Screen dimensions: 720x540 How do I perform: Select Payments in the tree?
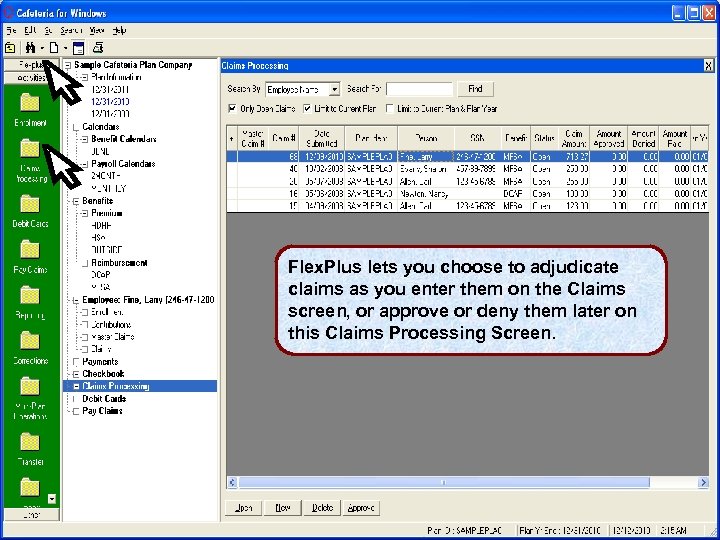tap(100, 362)
